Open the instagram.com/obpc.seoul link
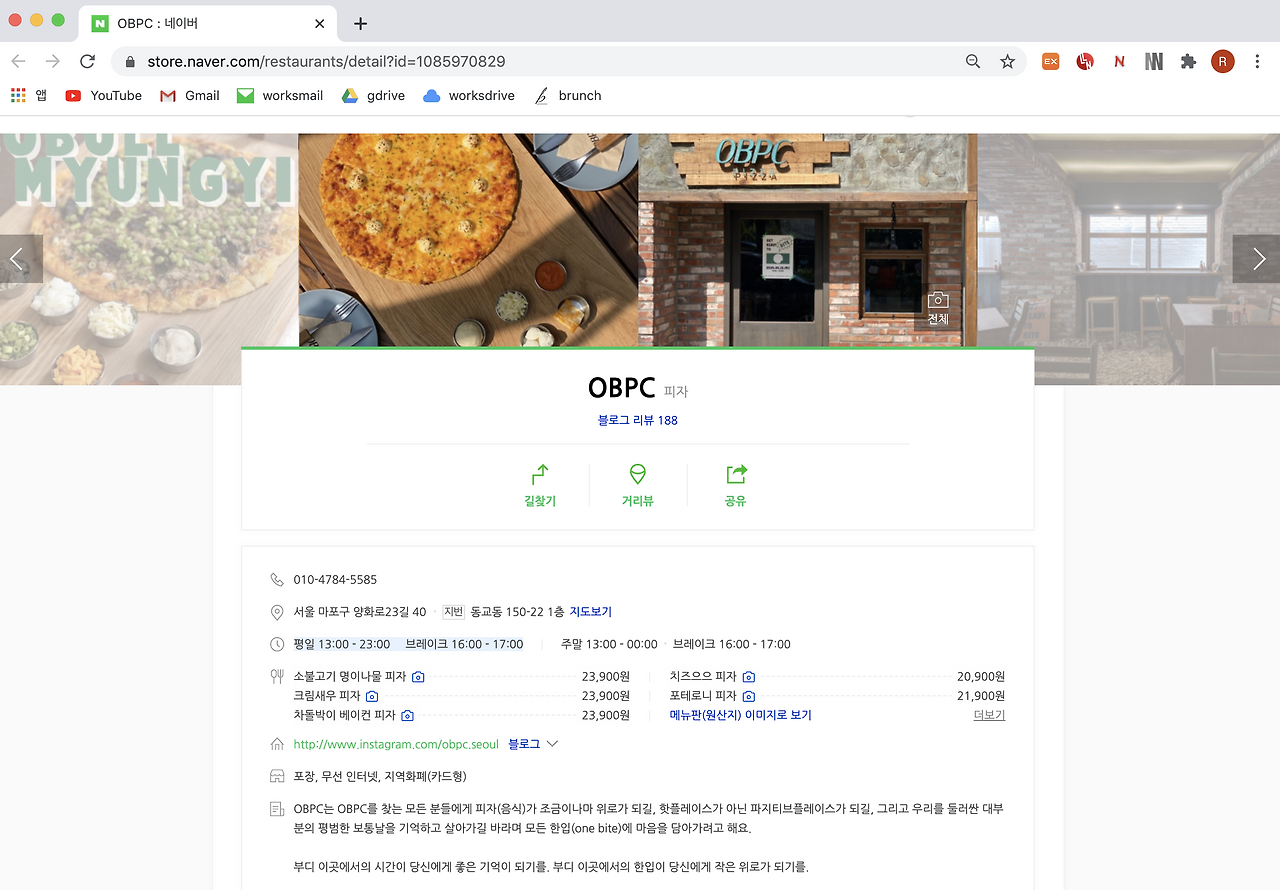1280x890 pixels. [396, 745]
